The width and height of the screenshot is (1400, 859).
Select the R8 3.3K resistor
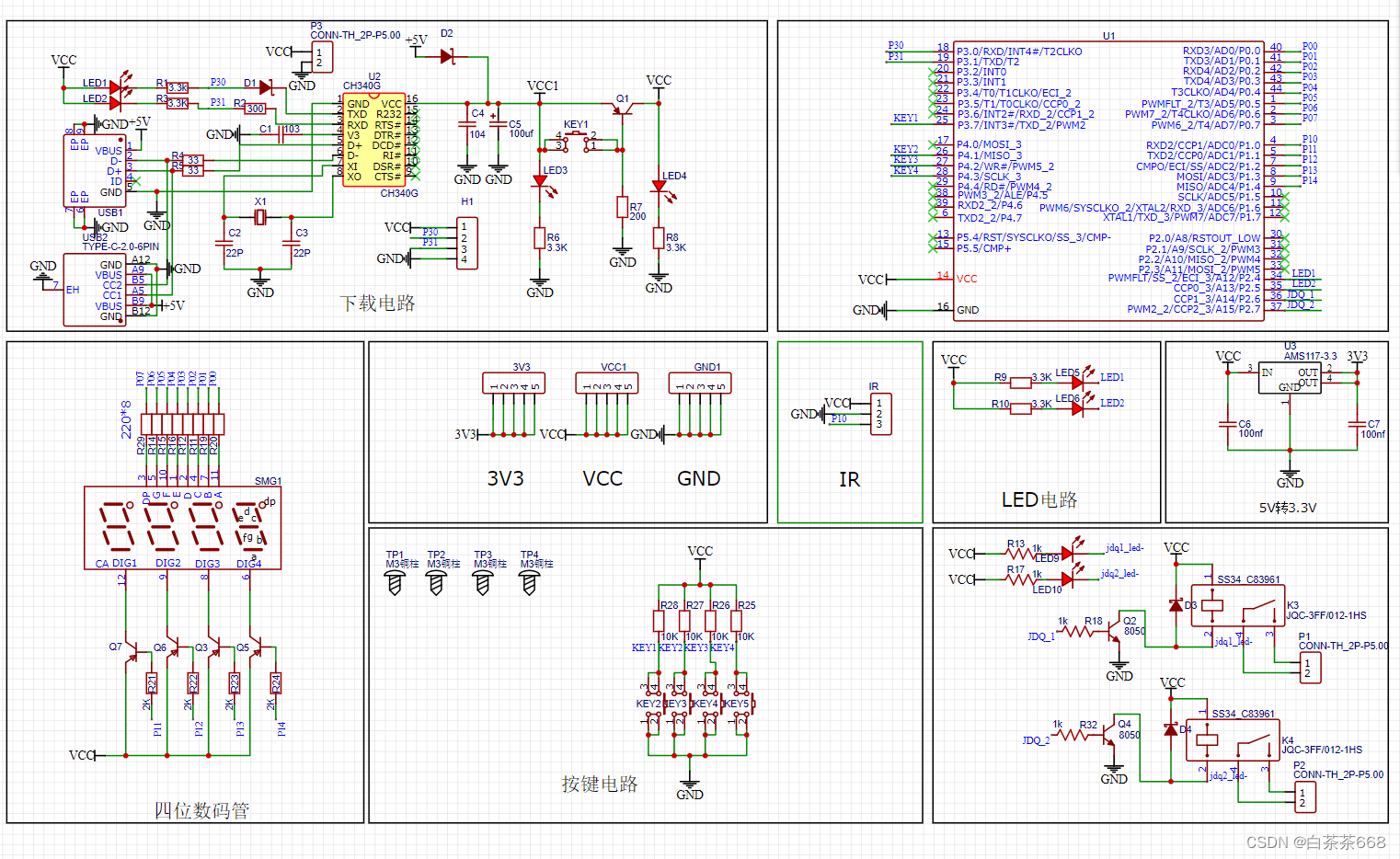click(659, 239)
